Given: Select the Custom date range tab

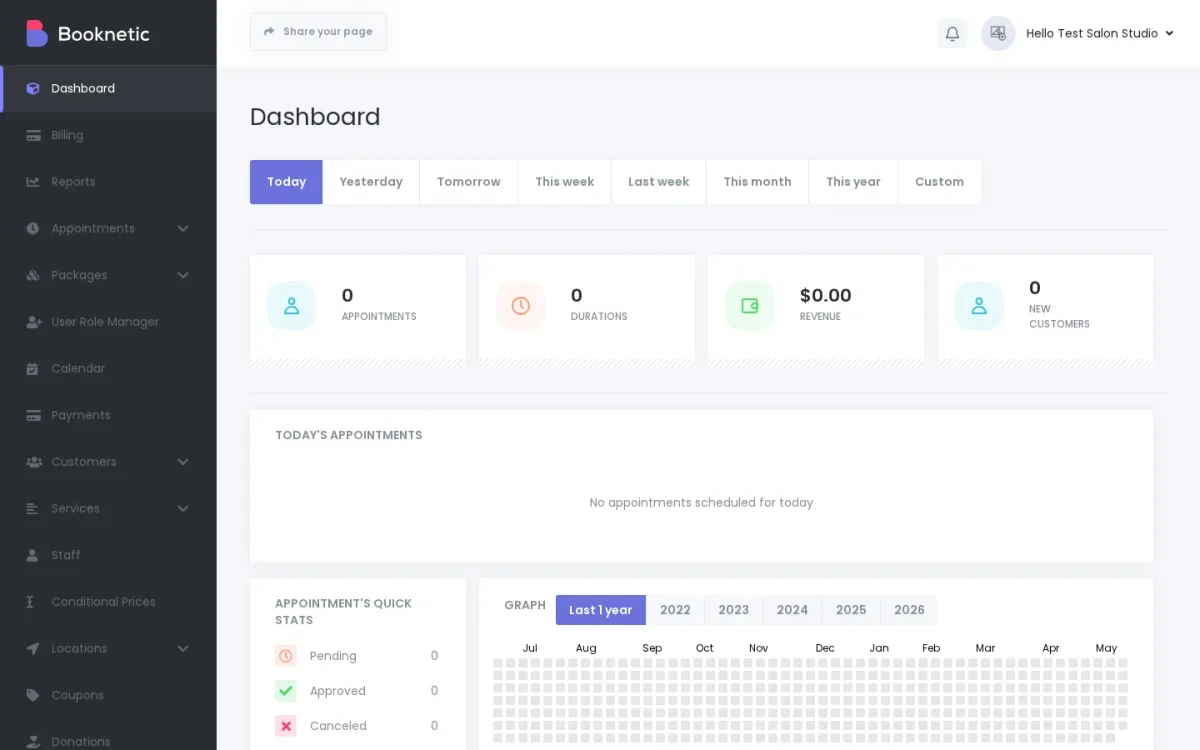Looking at the screenshot, I should [x=939, y=182].
